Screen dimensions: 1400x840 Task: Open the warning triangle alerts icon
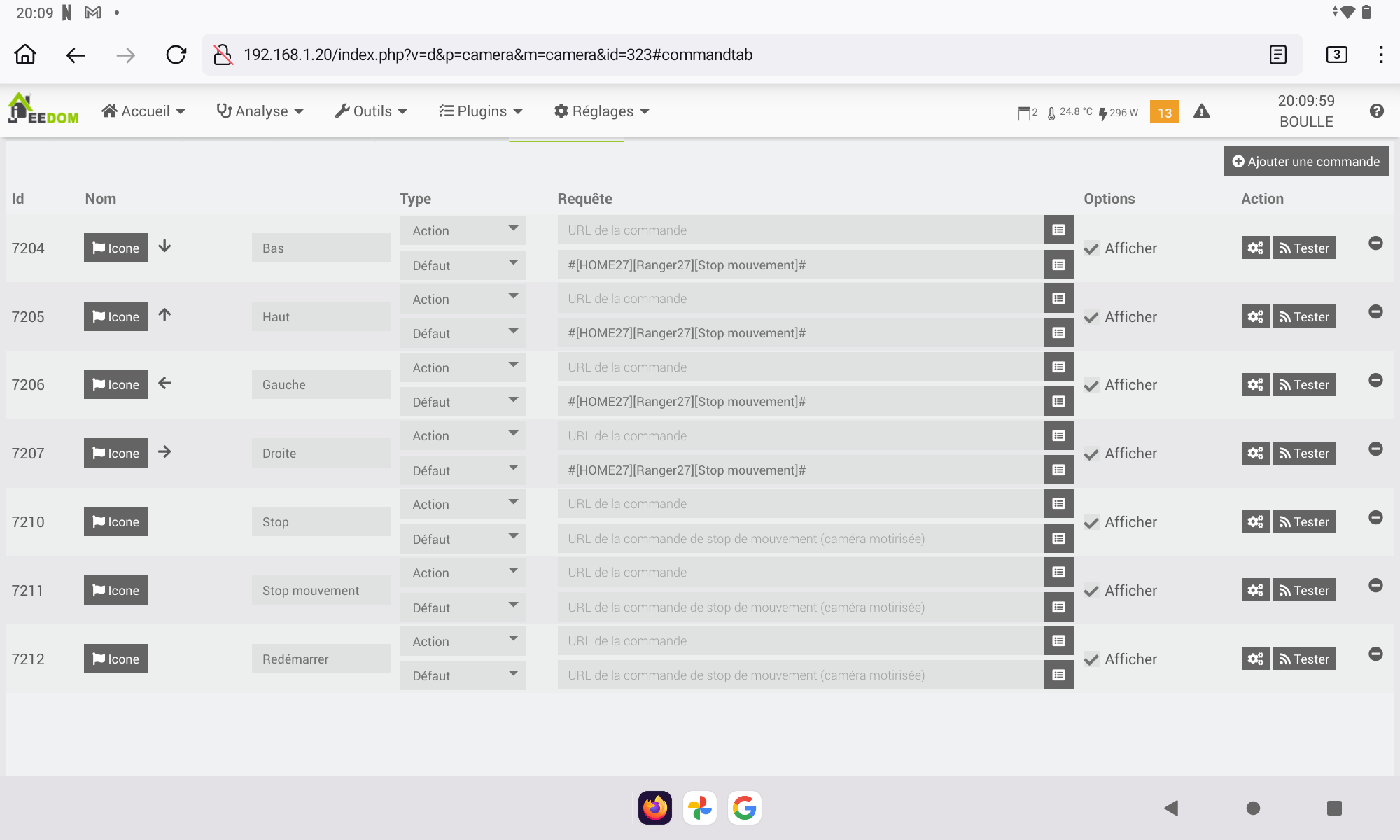pos(1201,111)
